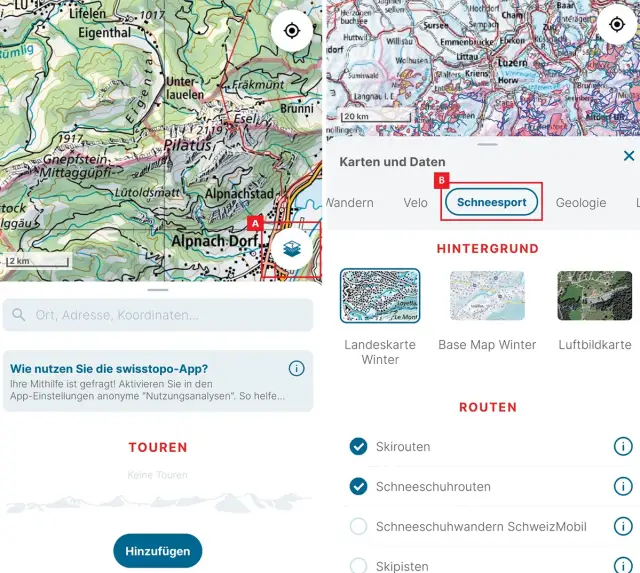Screen dimensions: 640x573
Task: Click the Schneeschuhrouten label text
Action: 433,486
